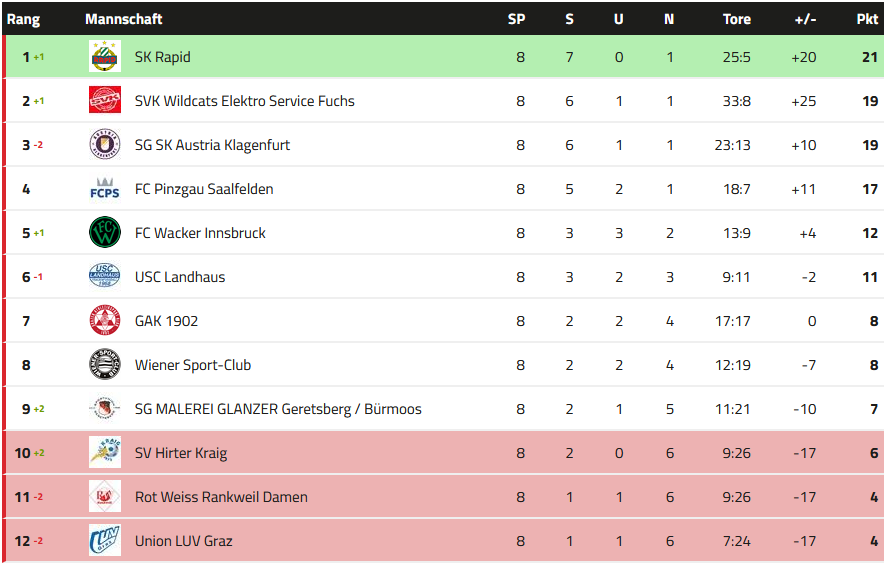Viewport: 888px width, 565px height.
Task: Open Rot Weiss Rankweil Damen team page
Action: coord(221,497)
